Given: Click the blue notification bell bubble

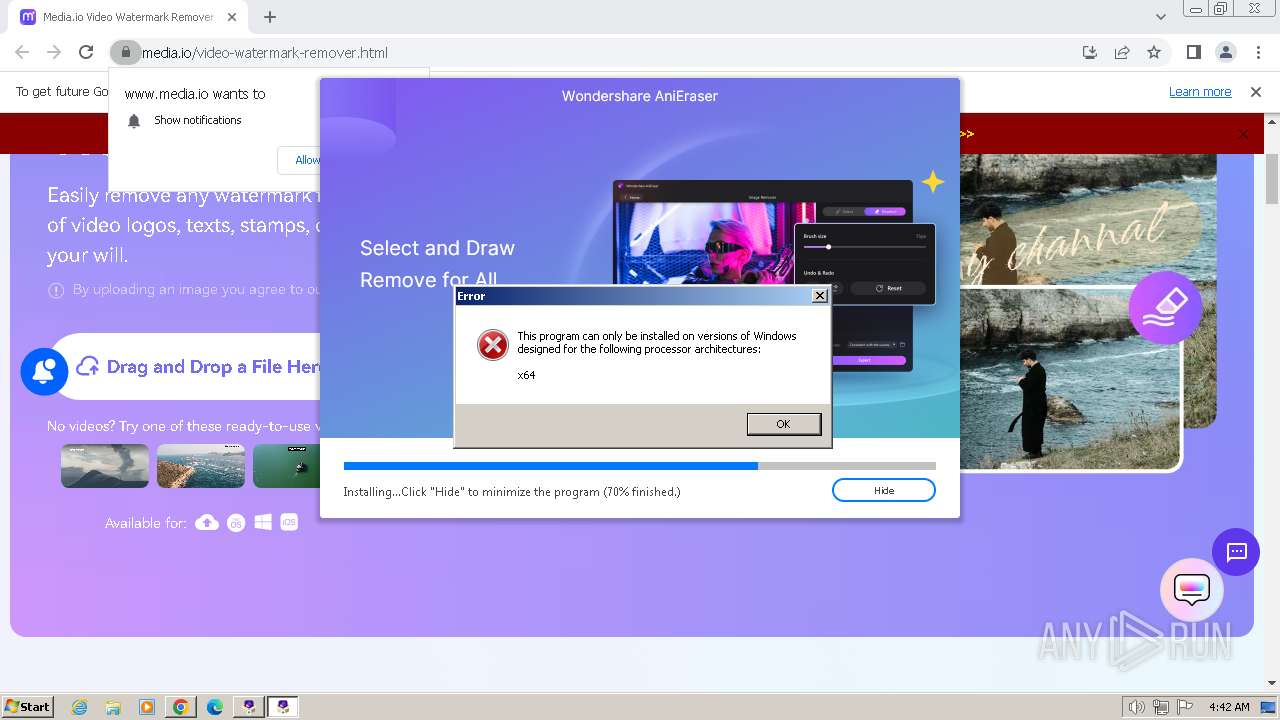Looking at the screenshot, I should pos(44,371).
